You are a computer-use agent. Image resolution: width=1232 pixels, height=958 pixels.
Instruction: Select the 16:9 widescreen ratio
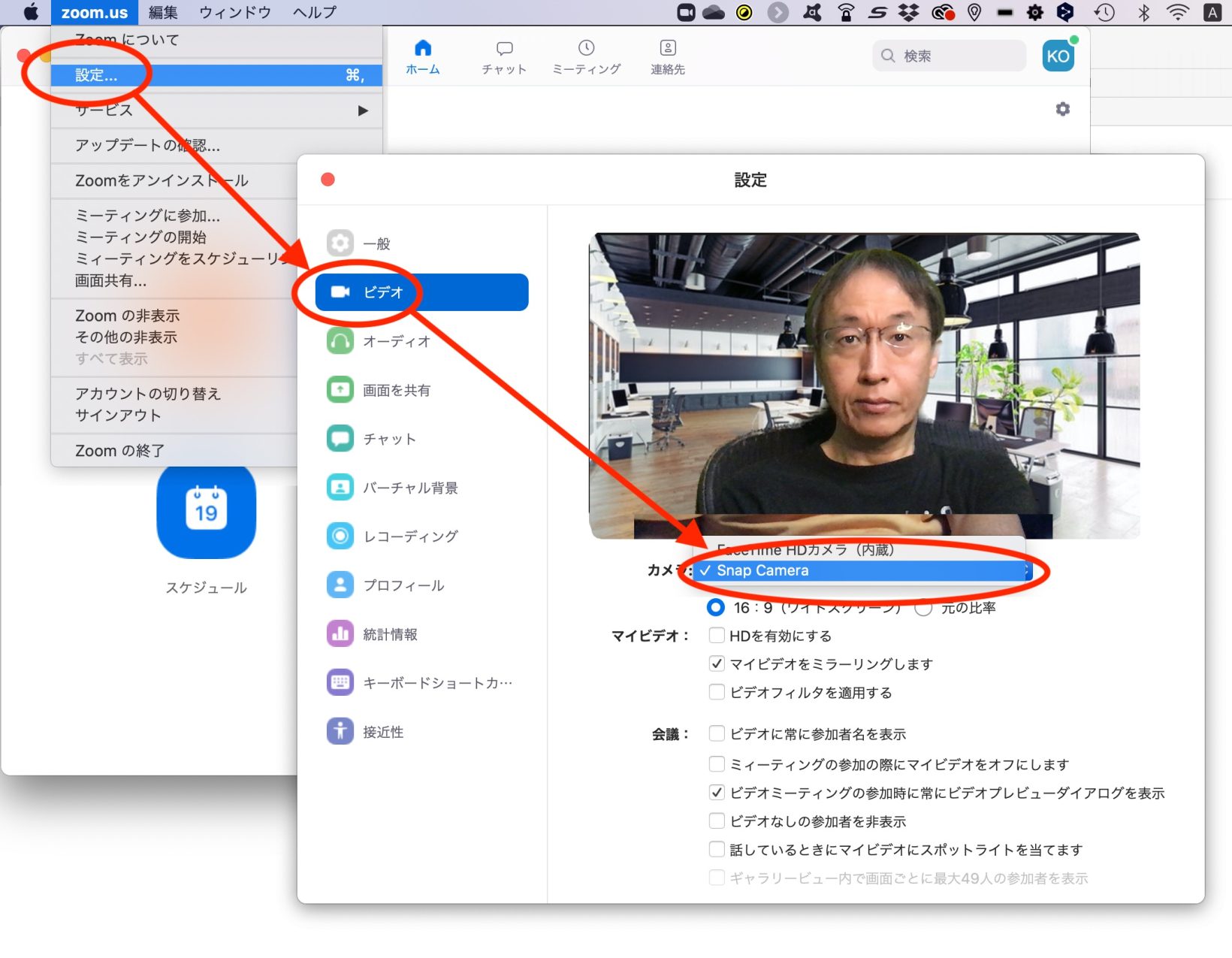[x=716, y=607]
